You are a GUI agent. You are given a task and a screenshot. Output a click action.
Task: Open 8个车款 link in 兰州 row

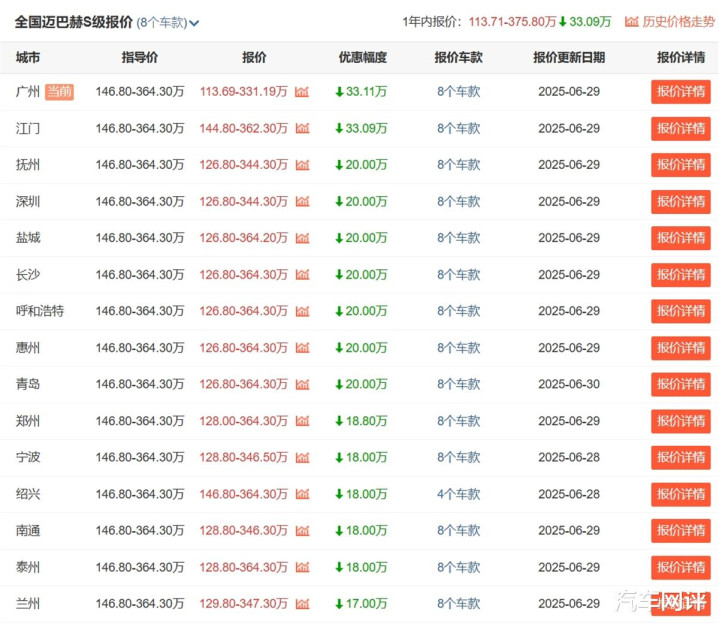pyautogui.click(x=459, y=604)
